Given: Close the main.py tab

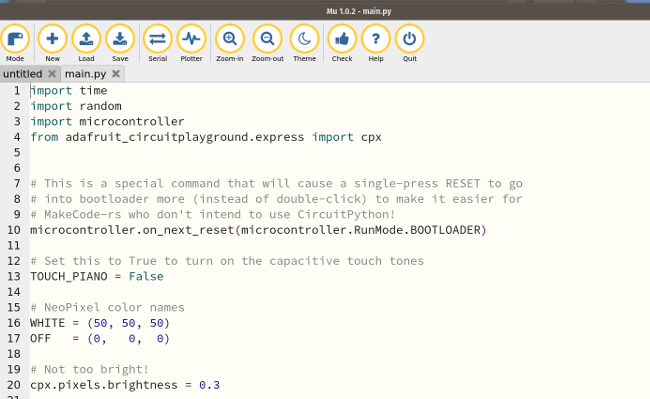Looking at the screenshot, I should [x=116, y=74].
